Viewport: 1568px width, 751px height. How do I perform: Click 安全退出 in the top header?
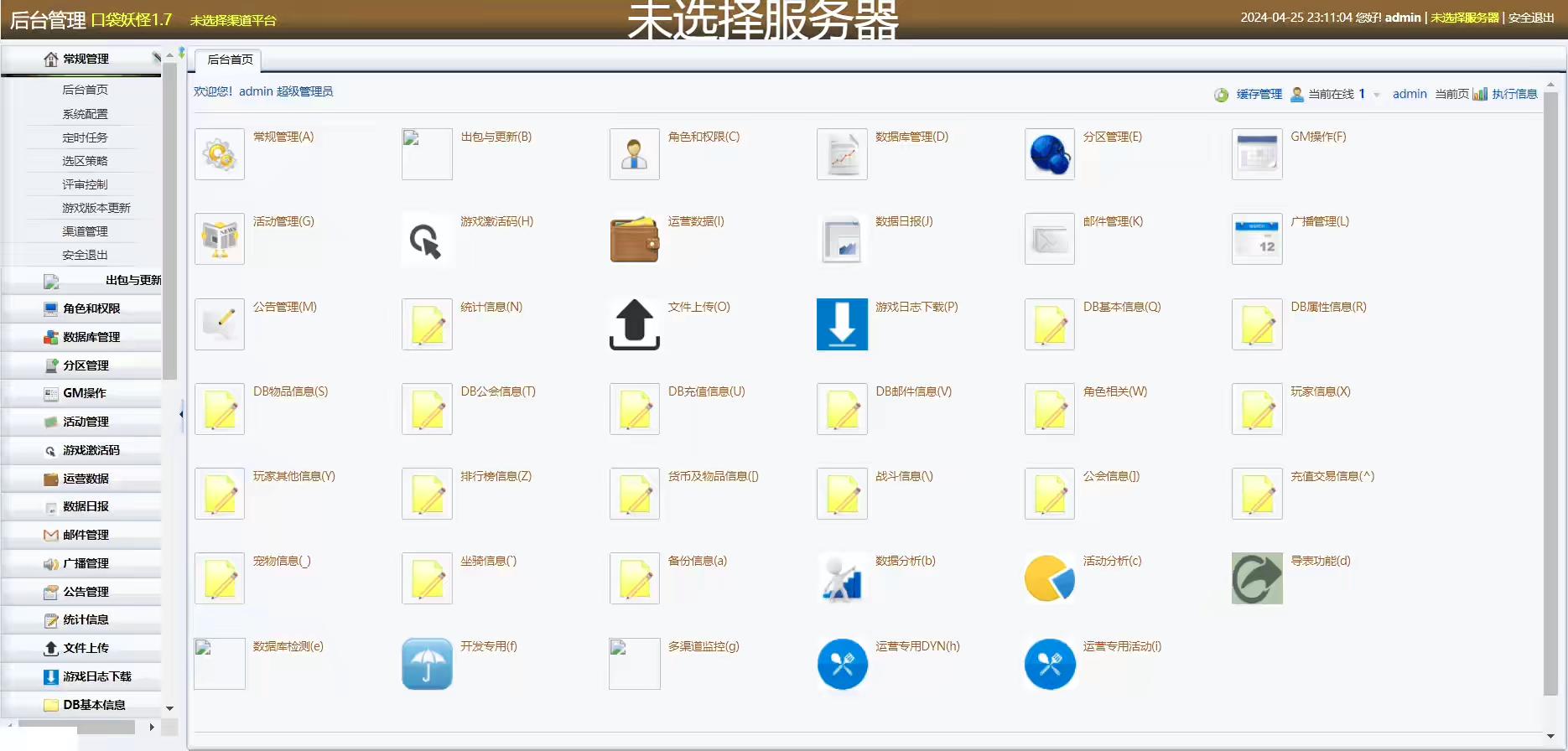coord(1530,18)
